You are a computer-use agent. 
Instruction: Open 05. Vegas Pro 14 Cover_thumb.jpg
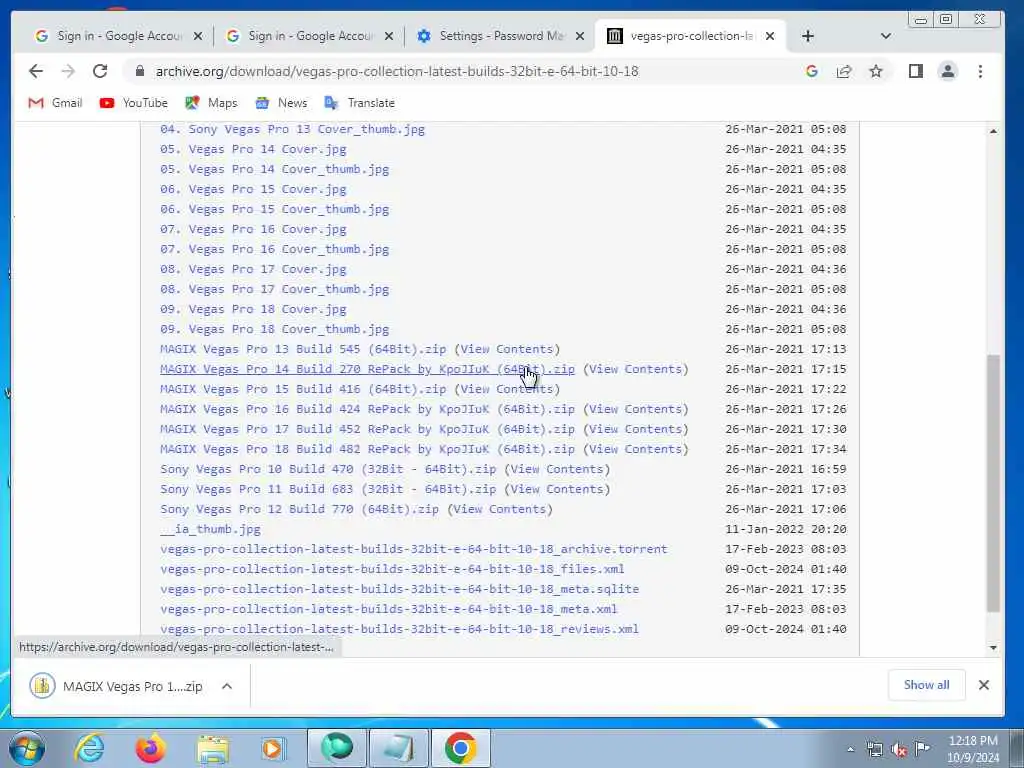coord(275,169)
